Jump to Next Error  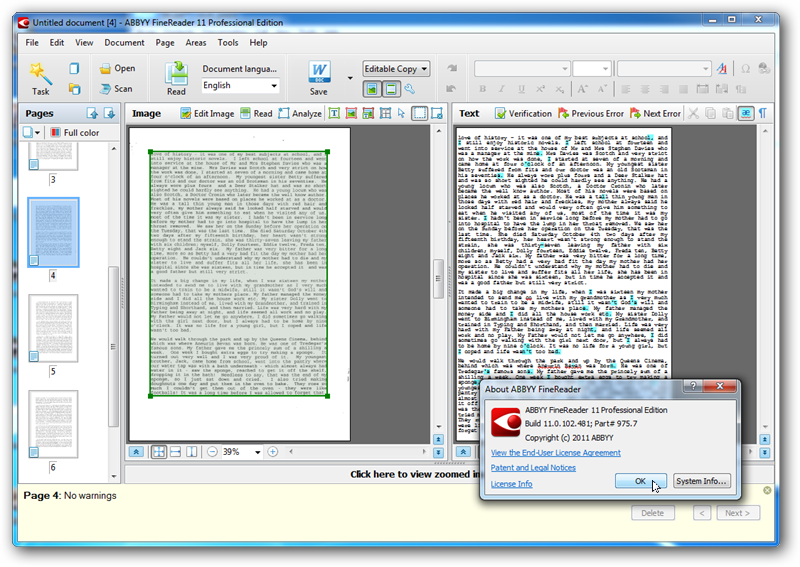(656, 113)
